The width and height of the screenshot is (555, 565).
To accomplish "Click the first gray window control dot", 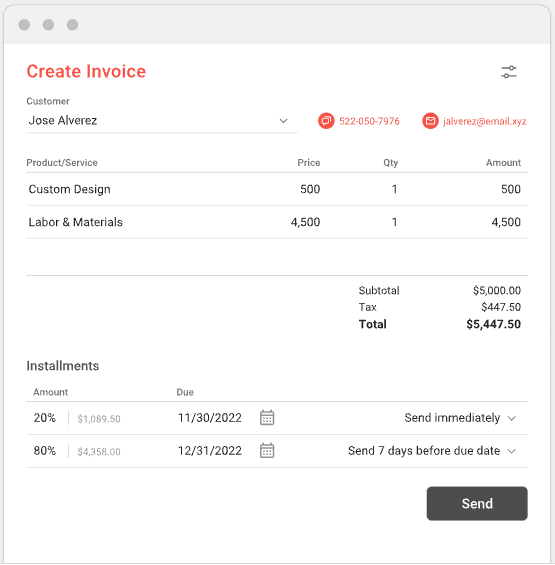I will [24, 25].
